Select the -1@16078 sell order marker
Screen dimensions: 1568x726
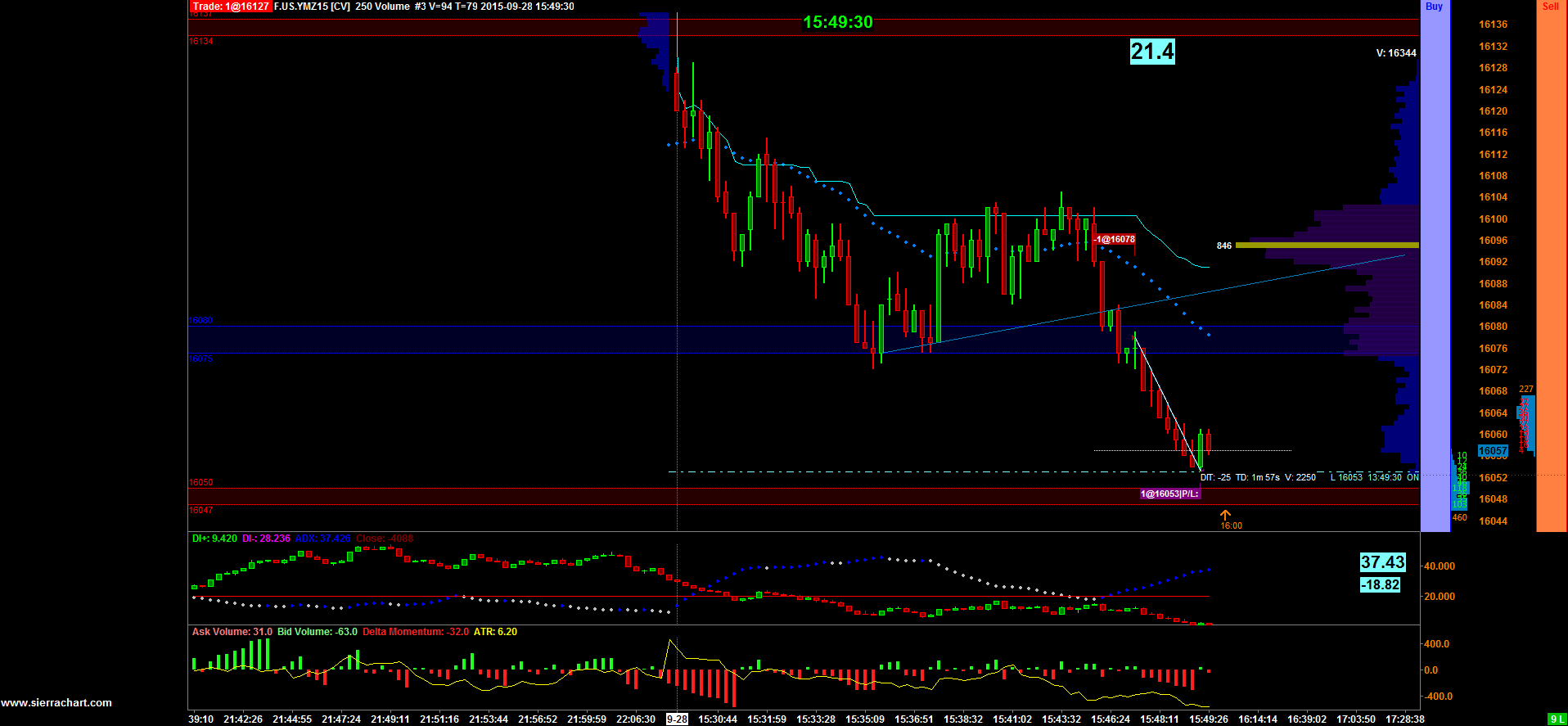click(x=1115, y=240)
